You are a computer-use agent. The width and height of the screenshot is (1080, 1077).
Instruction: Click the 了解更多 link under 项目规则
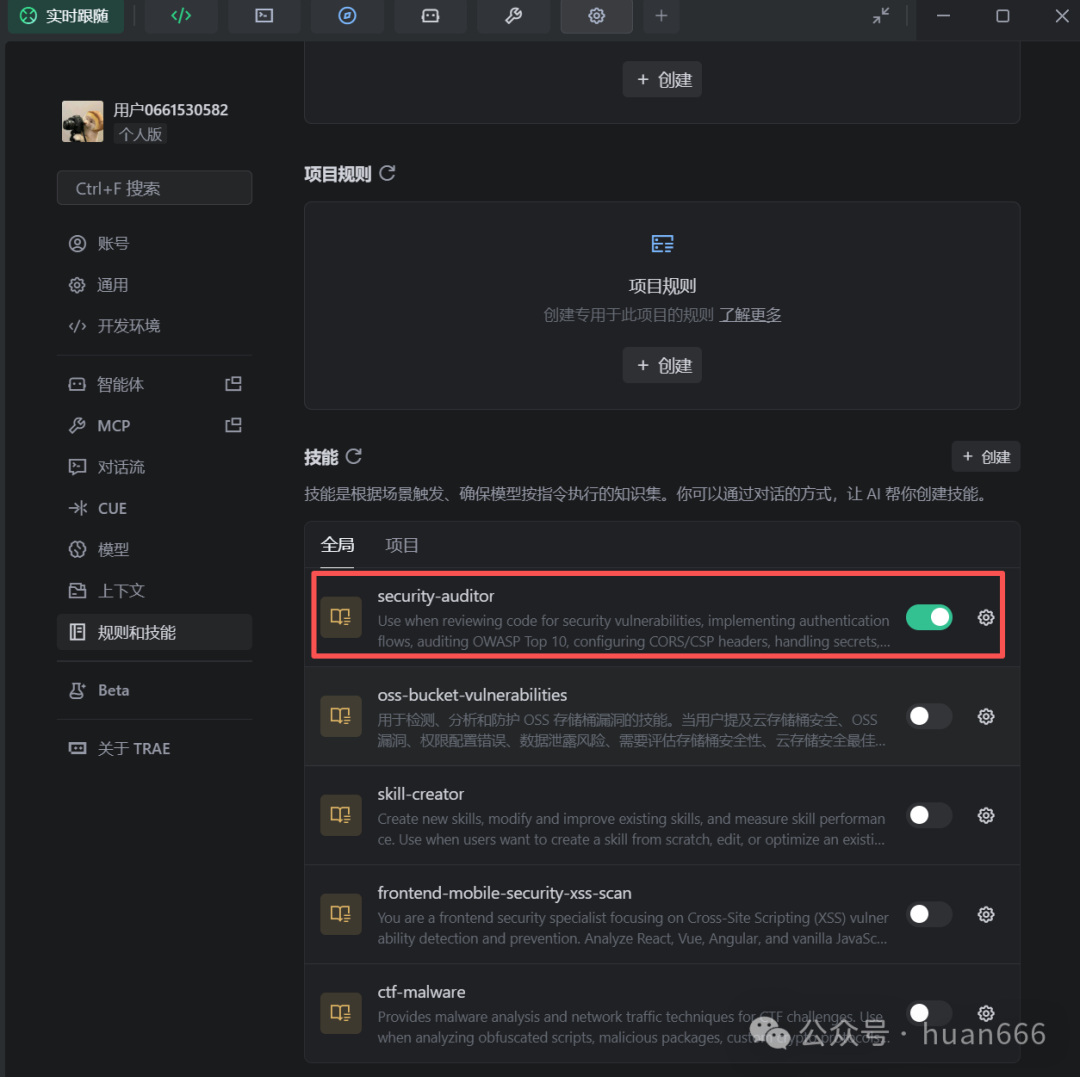click(x=750, y=314)
